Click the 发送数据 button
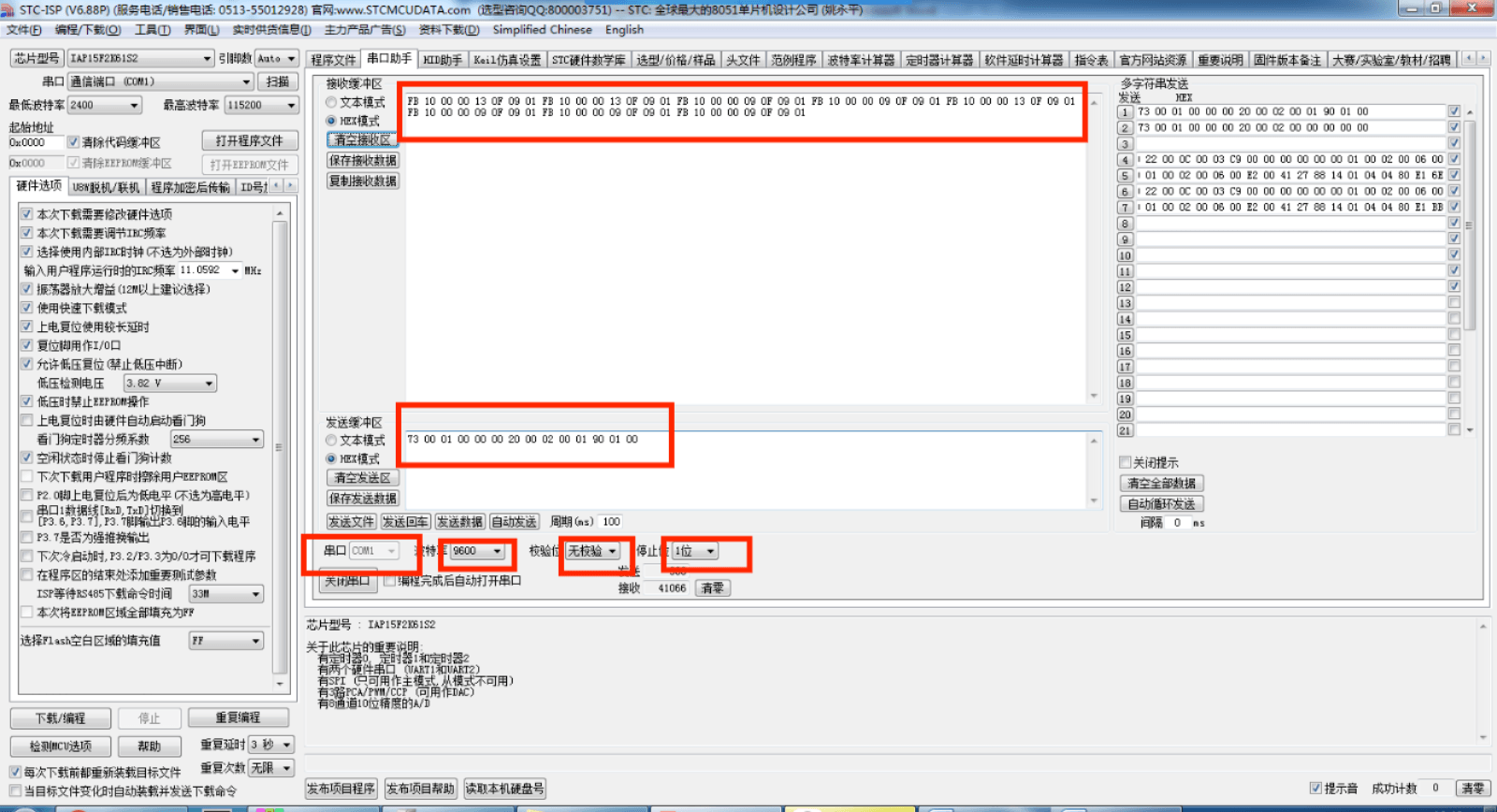 [x=459, y=522]
